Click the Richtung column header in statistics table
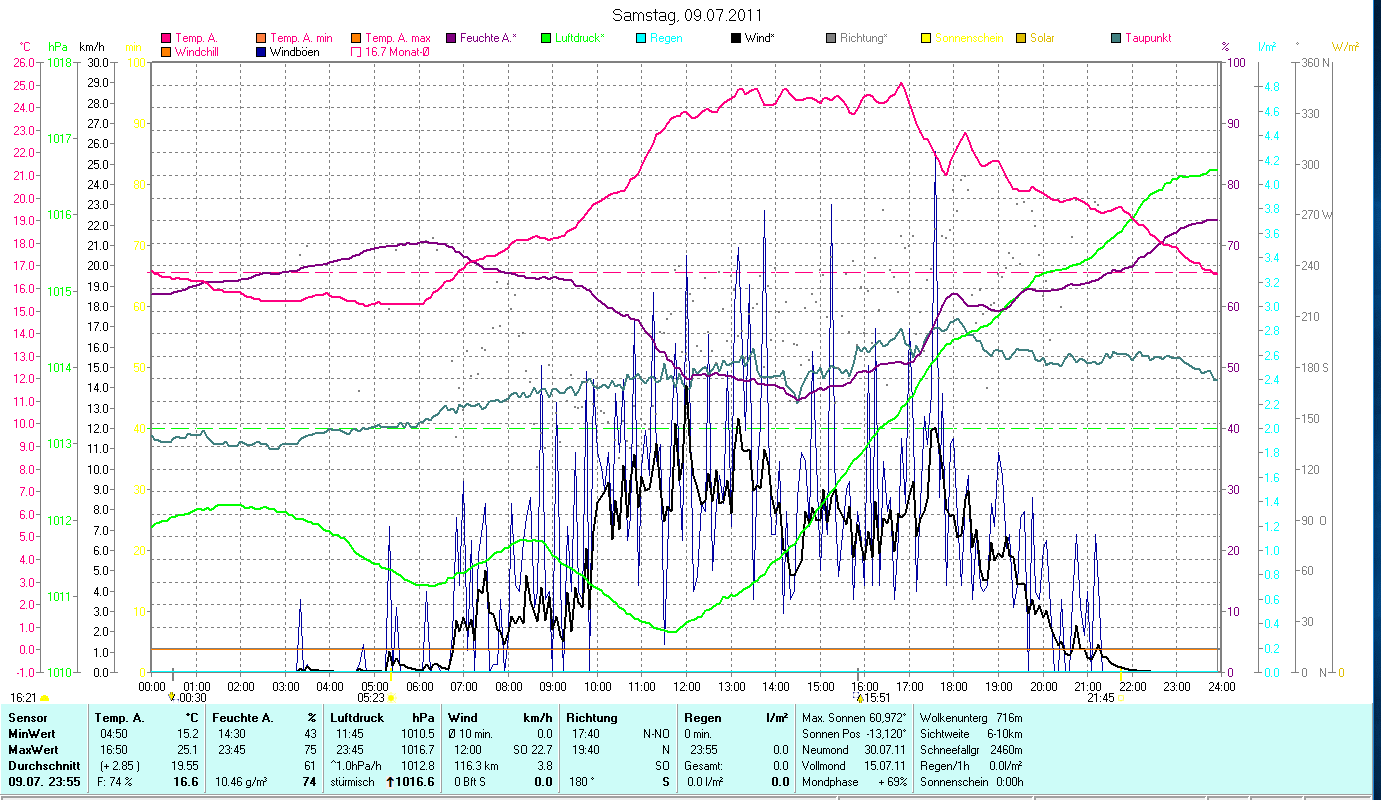This screenshot has height=800, width=1381. tap(592, 718)
